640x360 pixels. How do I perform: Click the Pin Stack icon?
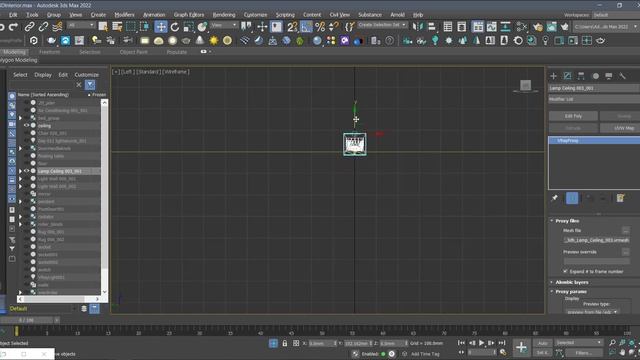(x=554, y=198)
